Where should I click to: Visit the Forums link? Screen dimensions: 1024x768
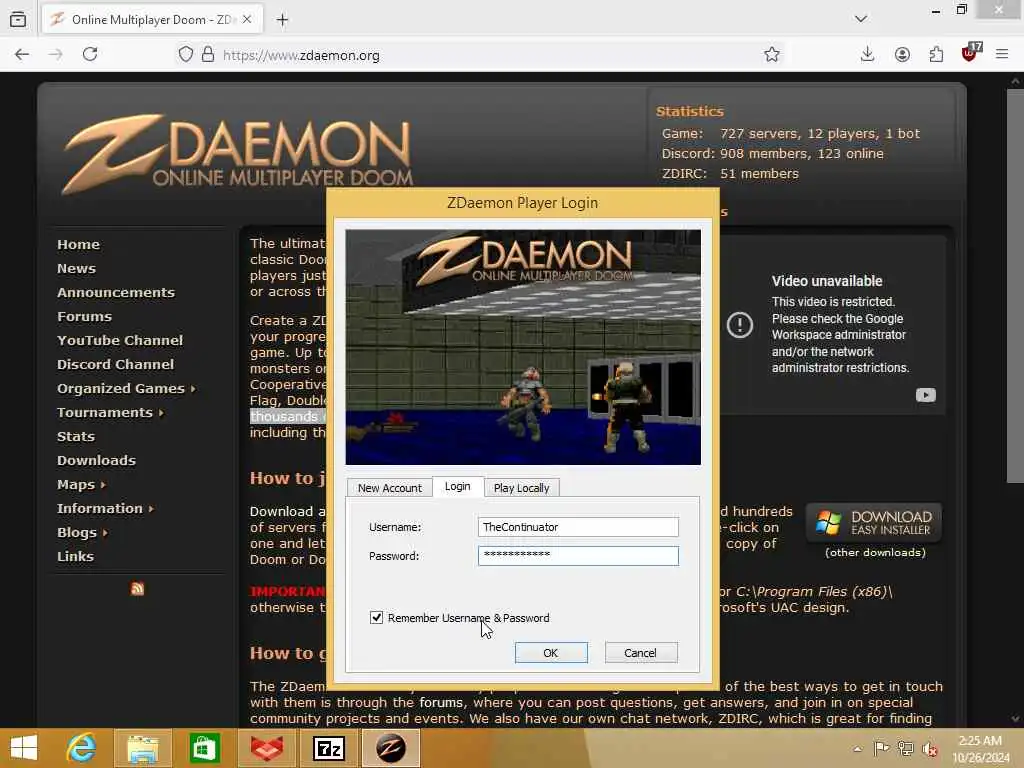(84, 317)
